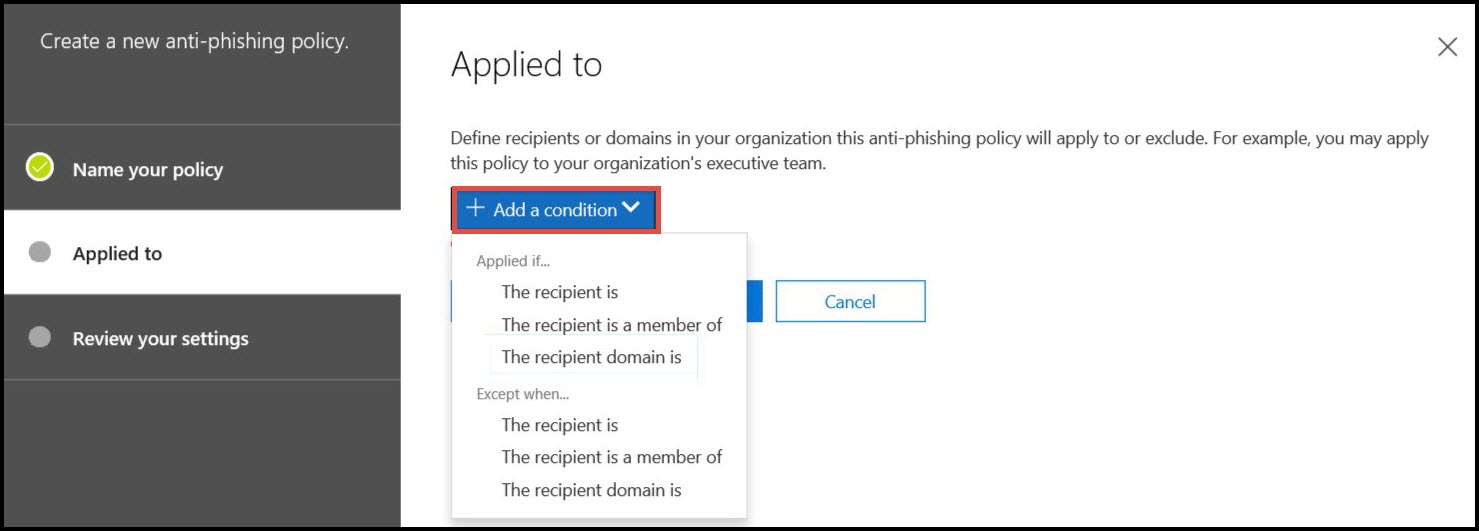Click the 'Except when...' group header

point(522,394)
